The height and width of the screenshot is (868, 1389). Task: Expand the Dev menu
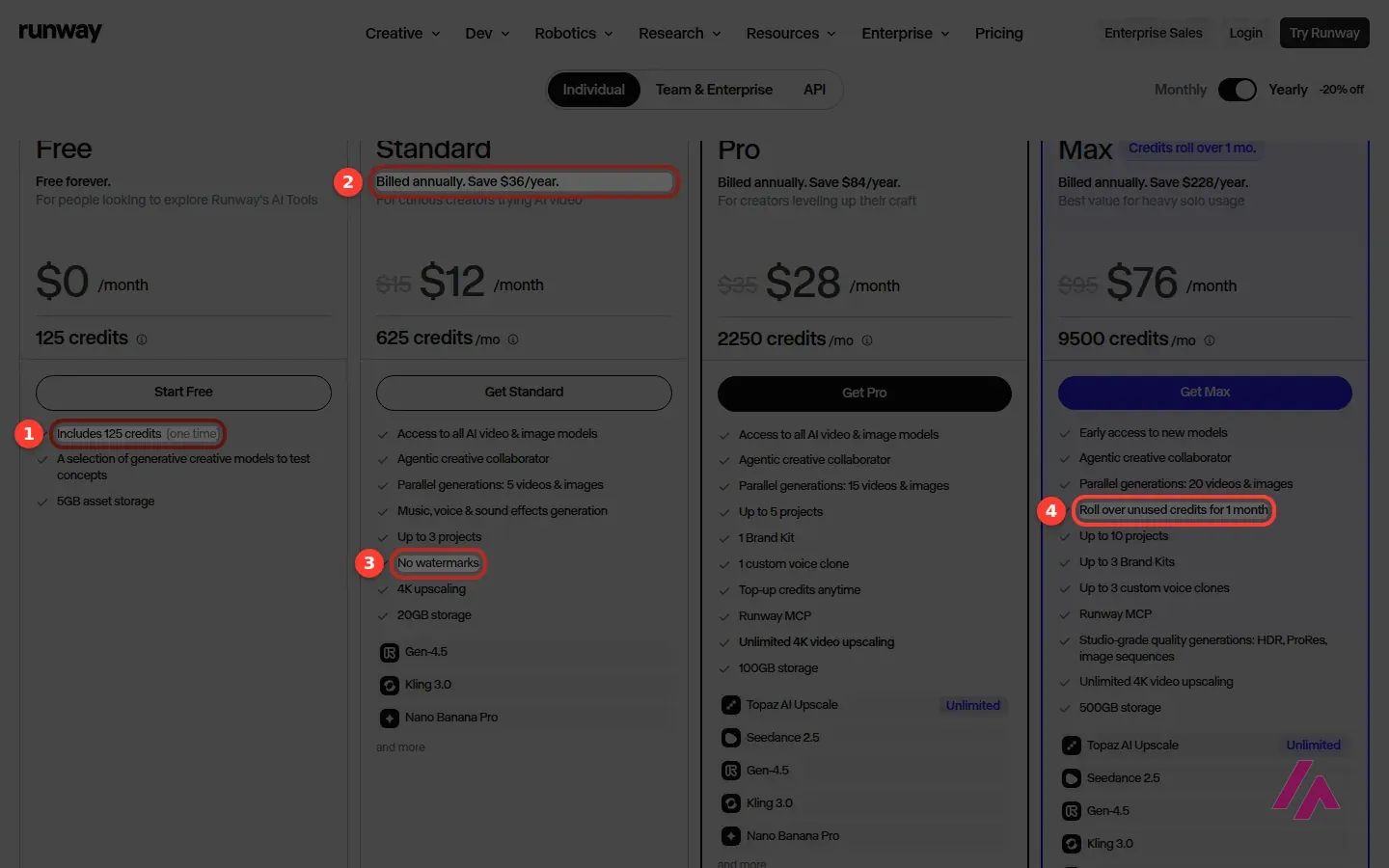pos(487,33)
